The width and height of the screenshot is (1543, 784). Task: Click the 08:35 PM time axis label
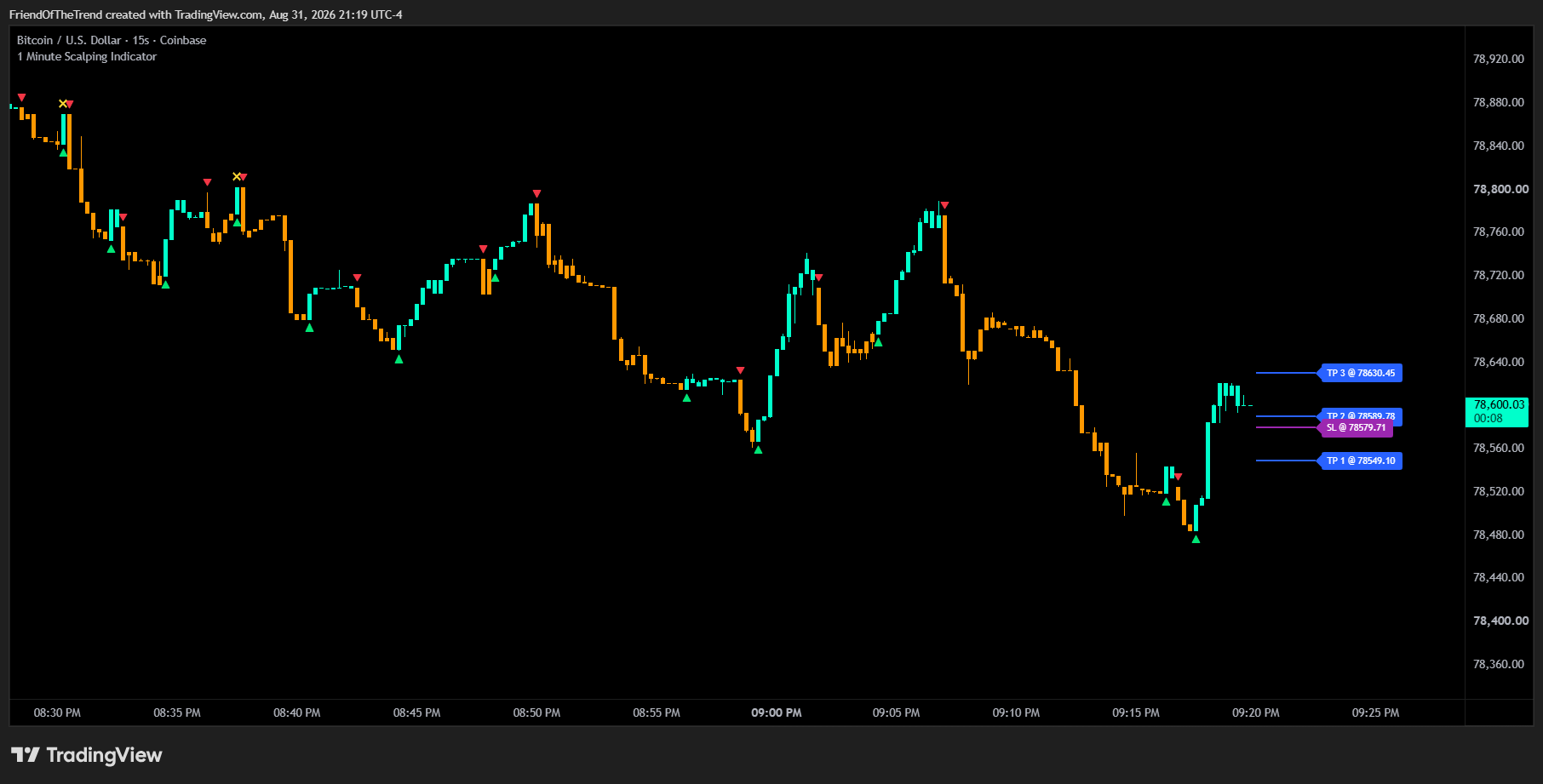coord(177,712)
